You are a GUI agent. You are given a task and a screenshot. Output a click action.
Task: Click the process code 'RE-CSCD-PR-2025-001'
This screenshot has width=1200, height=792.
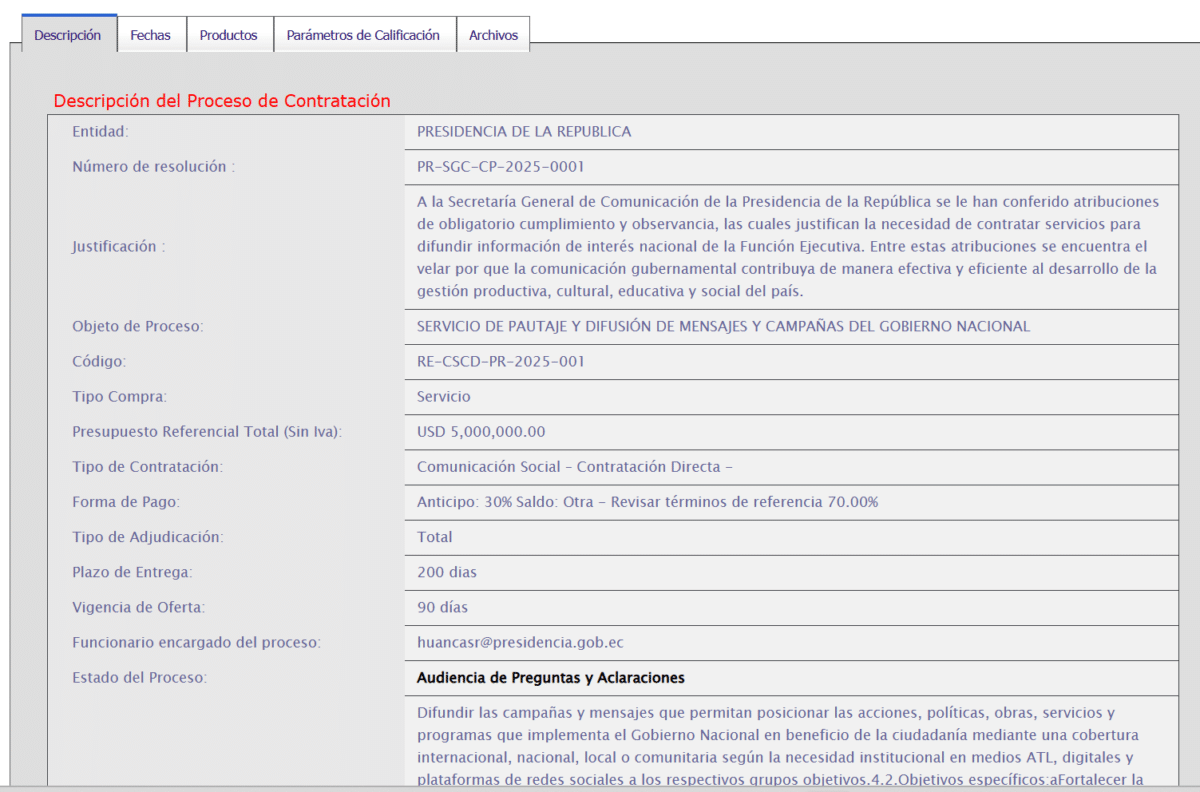click(x=501, y=362)
